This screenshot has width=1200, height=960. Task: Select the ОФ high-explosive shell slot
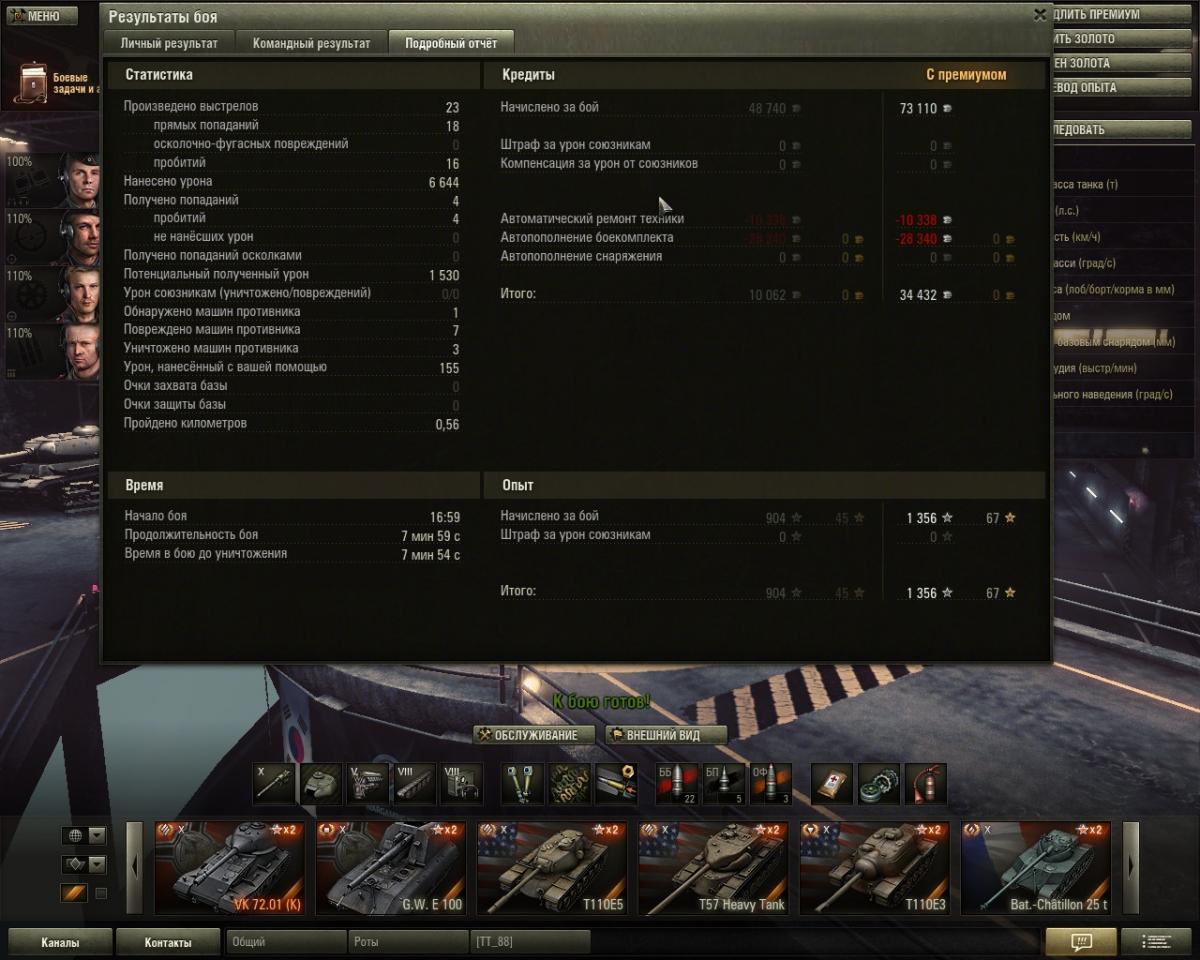pos(770,784)
